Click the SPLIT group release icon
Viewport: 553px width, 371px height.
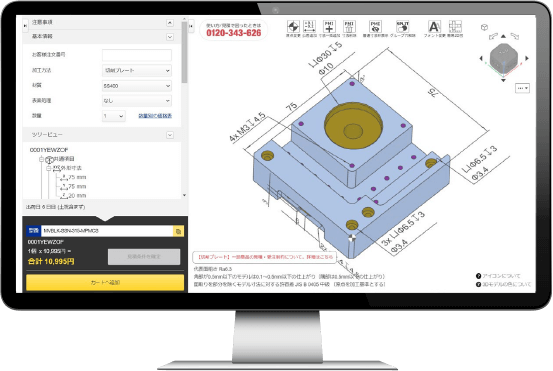pyautogui.click(x=402, y=27)
